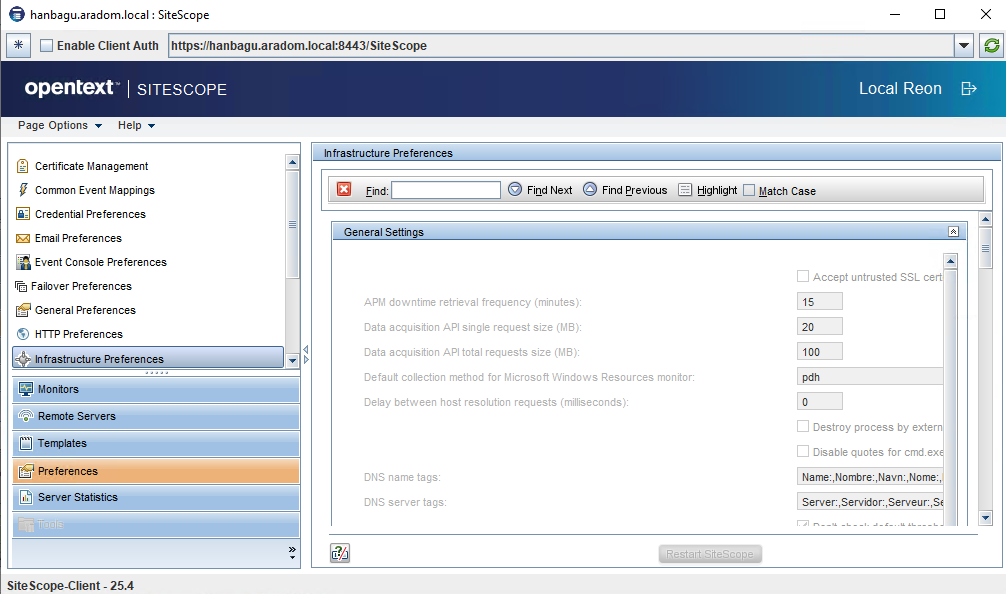This screenshot has height=594, width=1006.
Task: Toggle Destroy process by external checkbox
Action: [x=803, y=426]
